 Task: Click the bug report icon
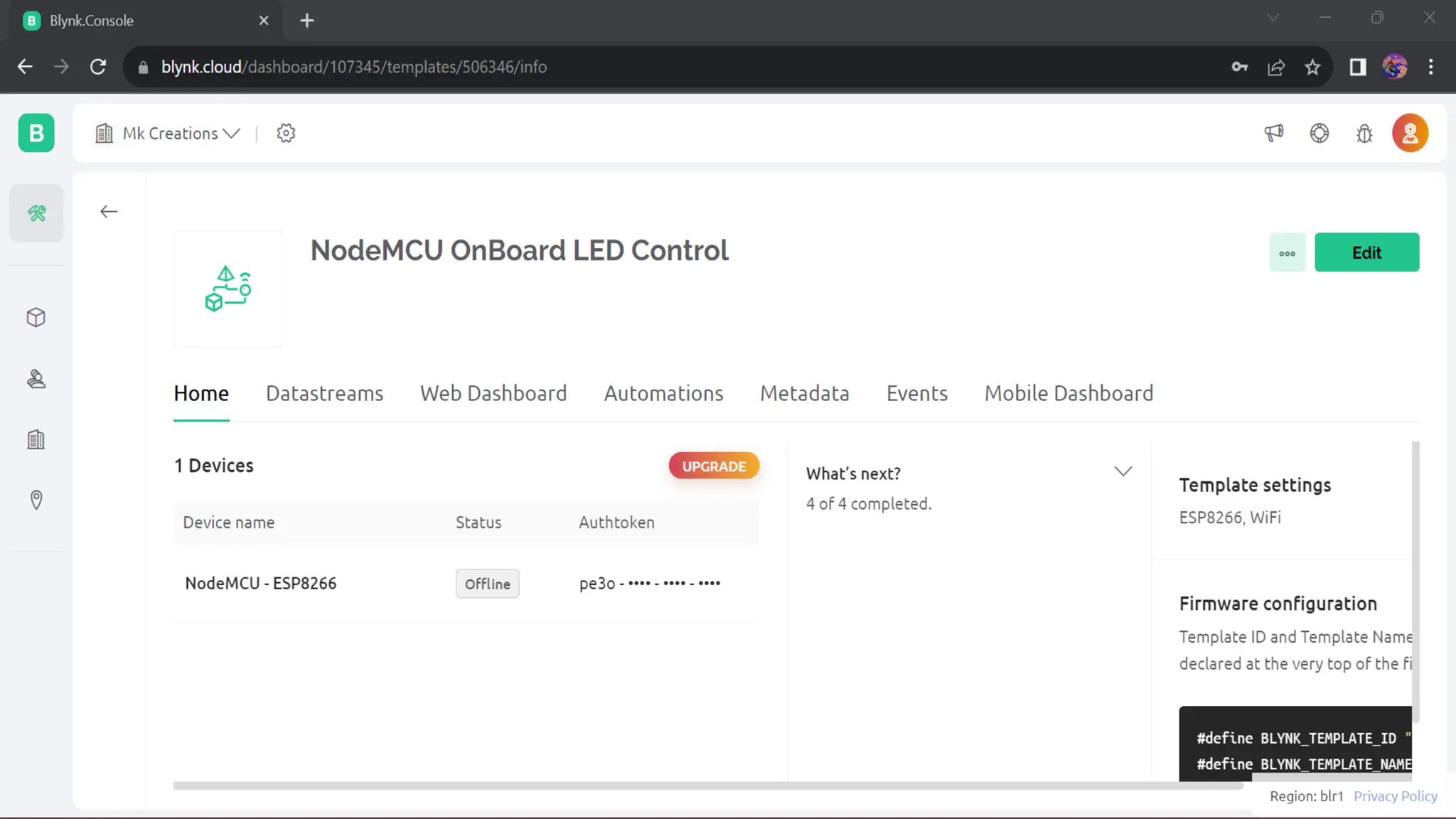coord(1364,133)
